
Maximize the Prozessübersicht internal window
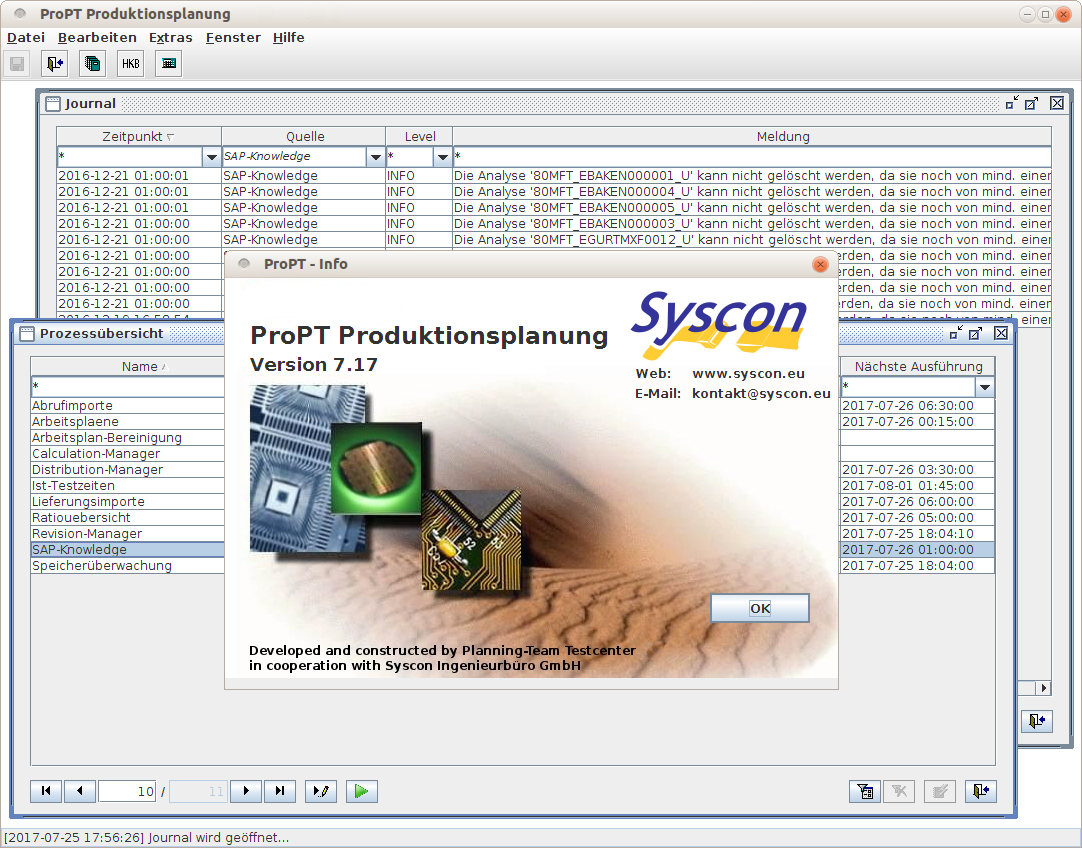pyautogui.click(x=975, y=333)
